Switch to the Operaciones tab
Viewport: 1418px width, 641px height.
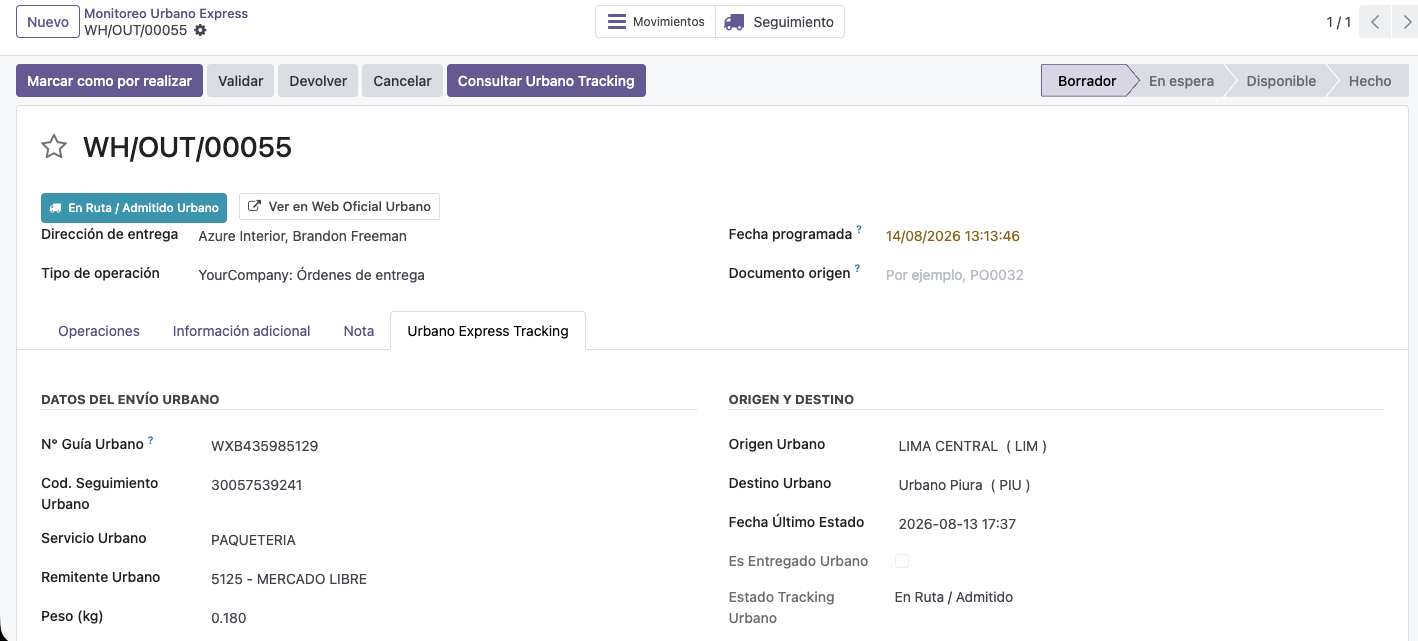[x=99, y=331]
